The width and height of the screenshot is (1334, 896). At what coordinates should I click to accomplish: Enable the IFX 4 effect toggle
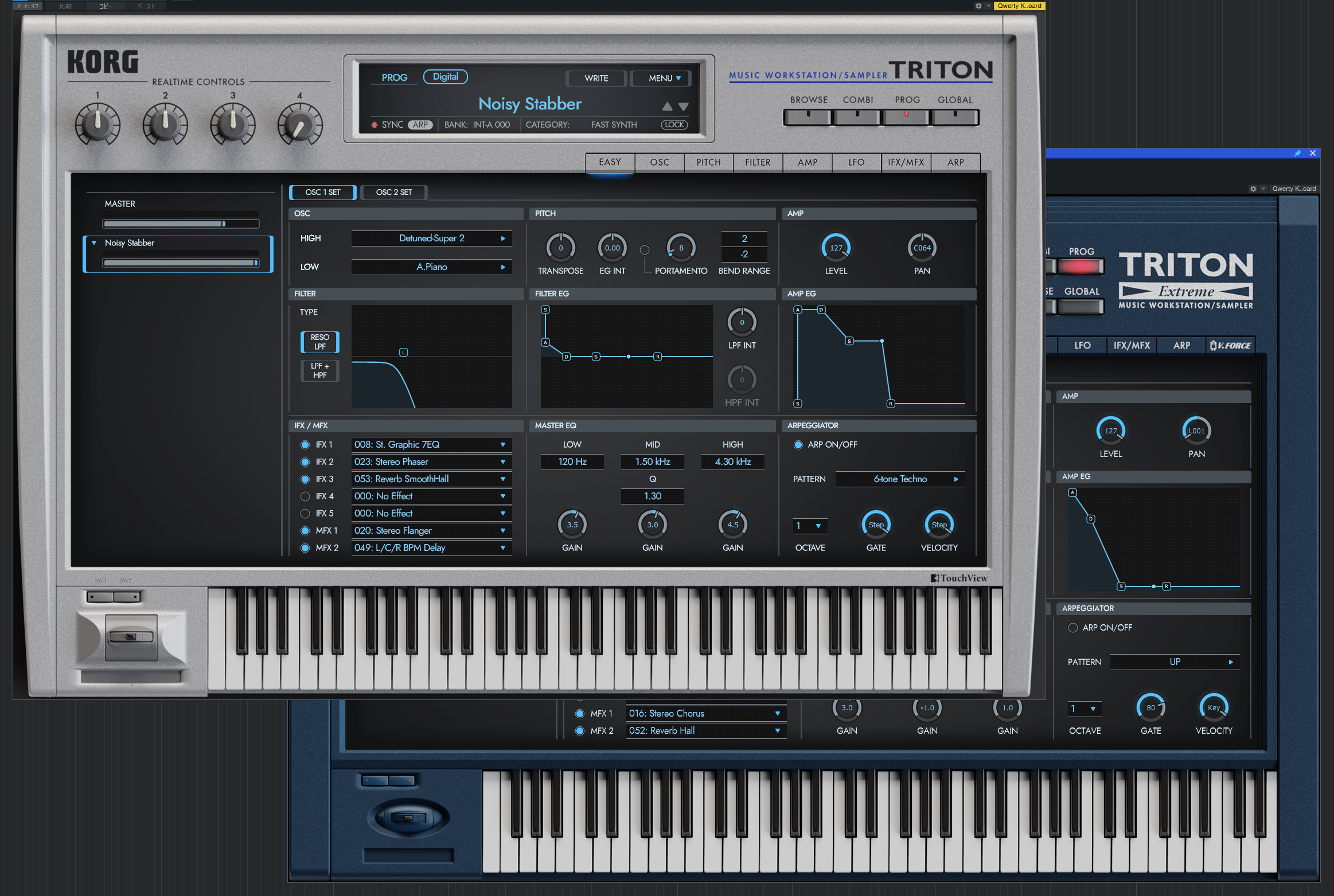pyautogui.click(x=305, y=496)
